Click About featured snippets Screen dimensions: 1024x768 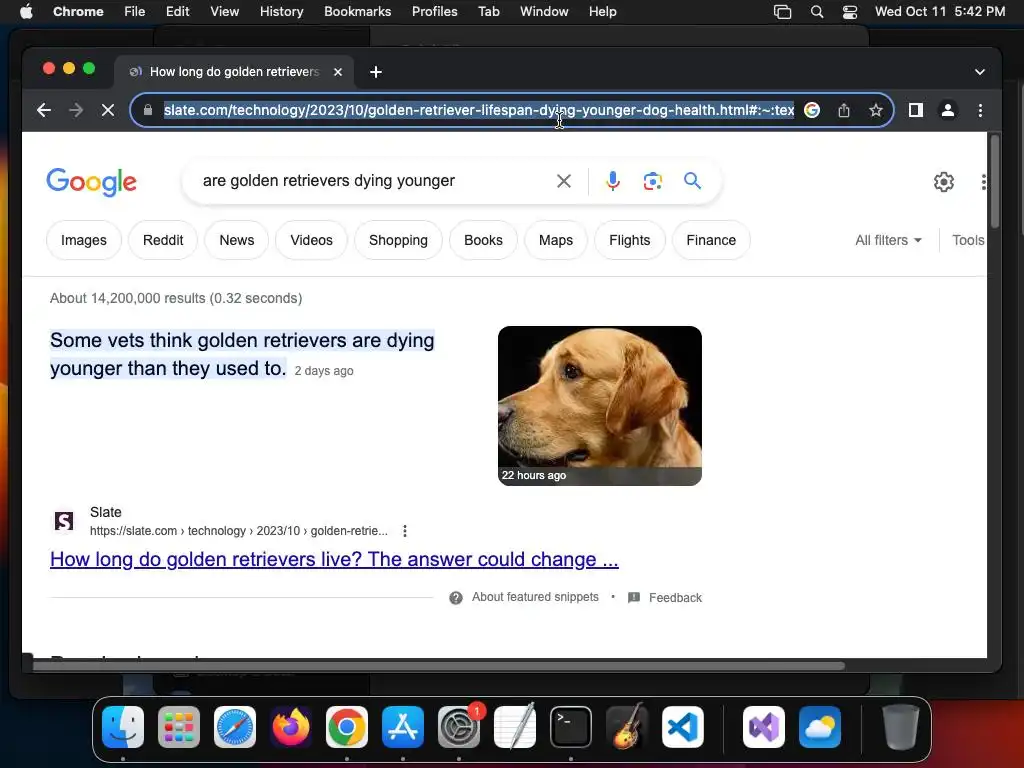pyautogui.click(x=535, y=597)
